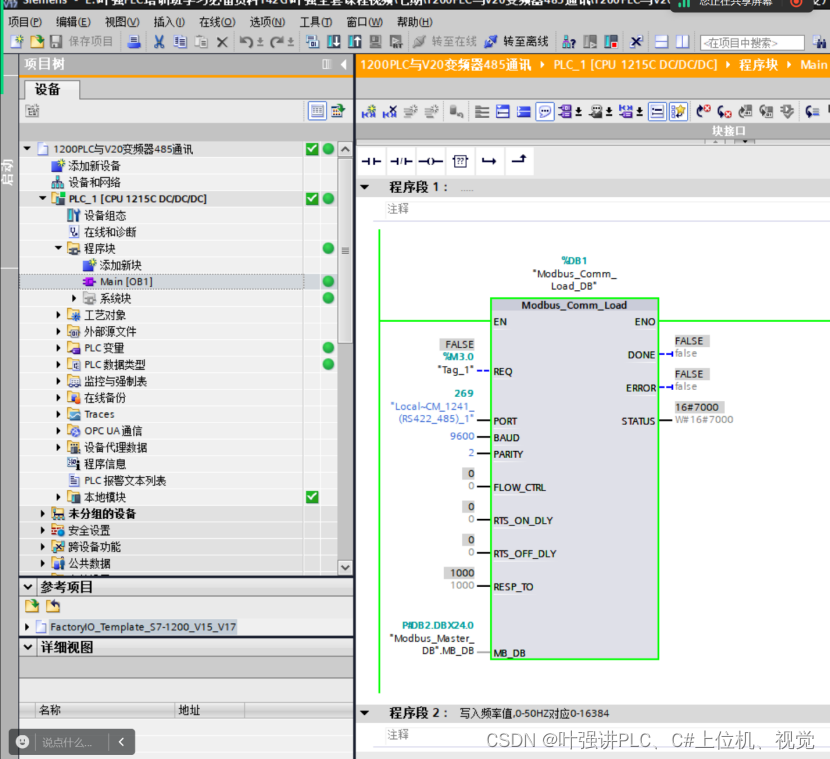Expand 系统块 folder

tap(74, 298)
